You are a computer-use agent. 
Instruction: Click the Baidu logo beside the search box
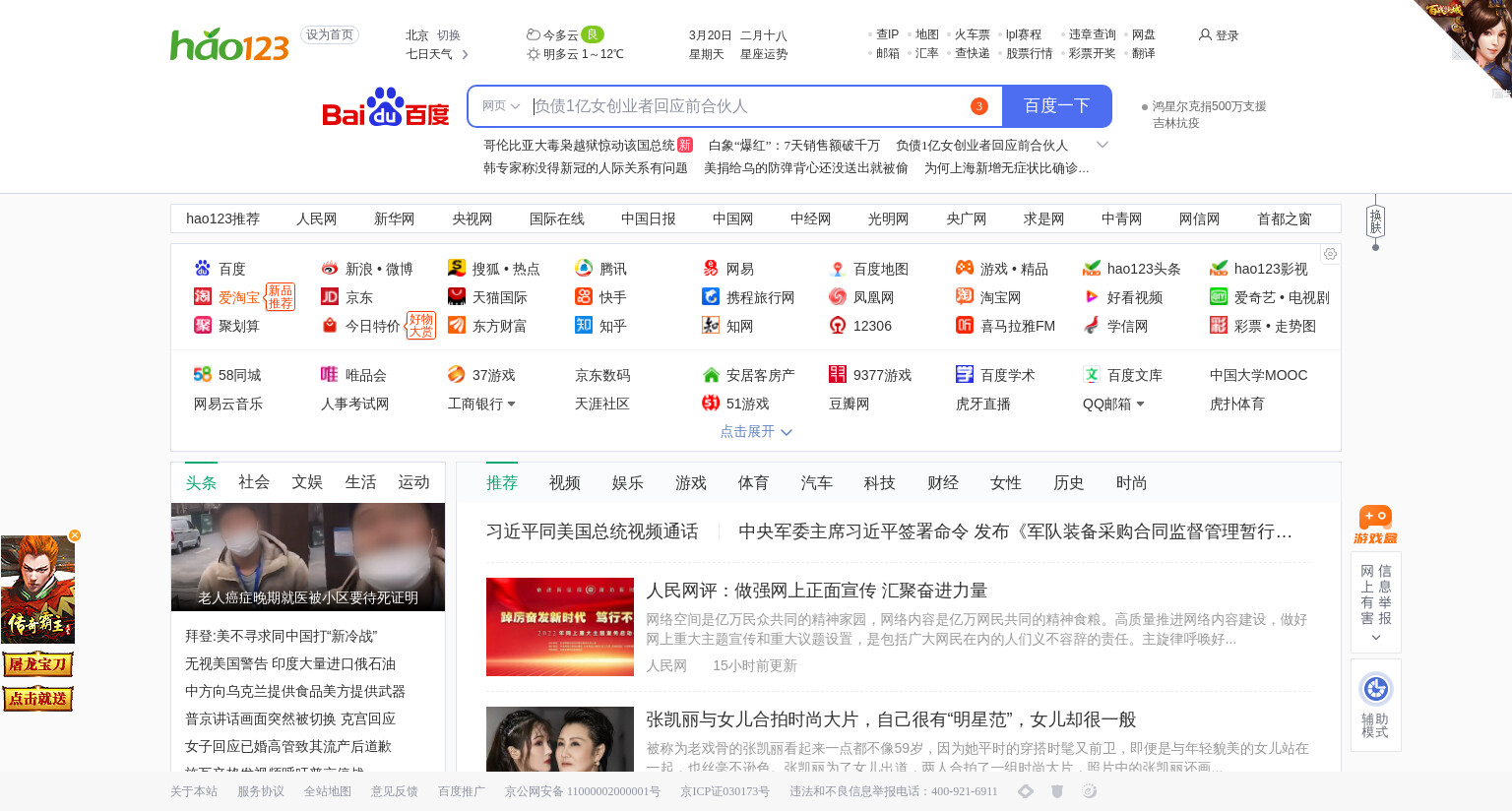tap(386, 107)
